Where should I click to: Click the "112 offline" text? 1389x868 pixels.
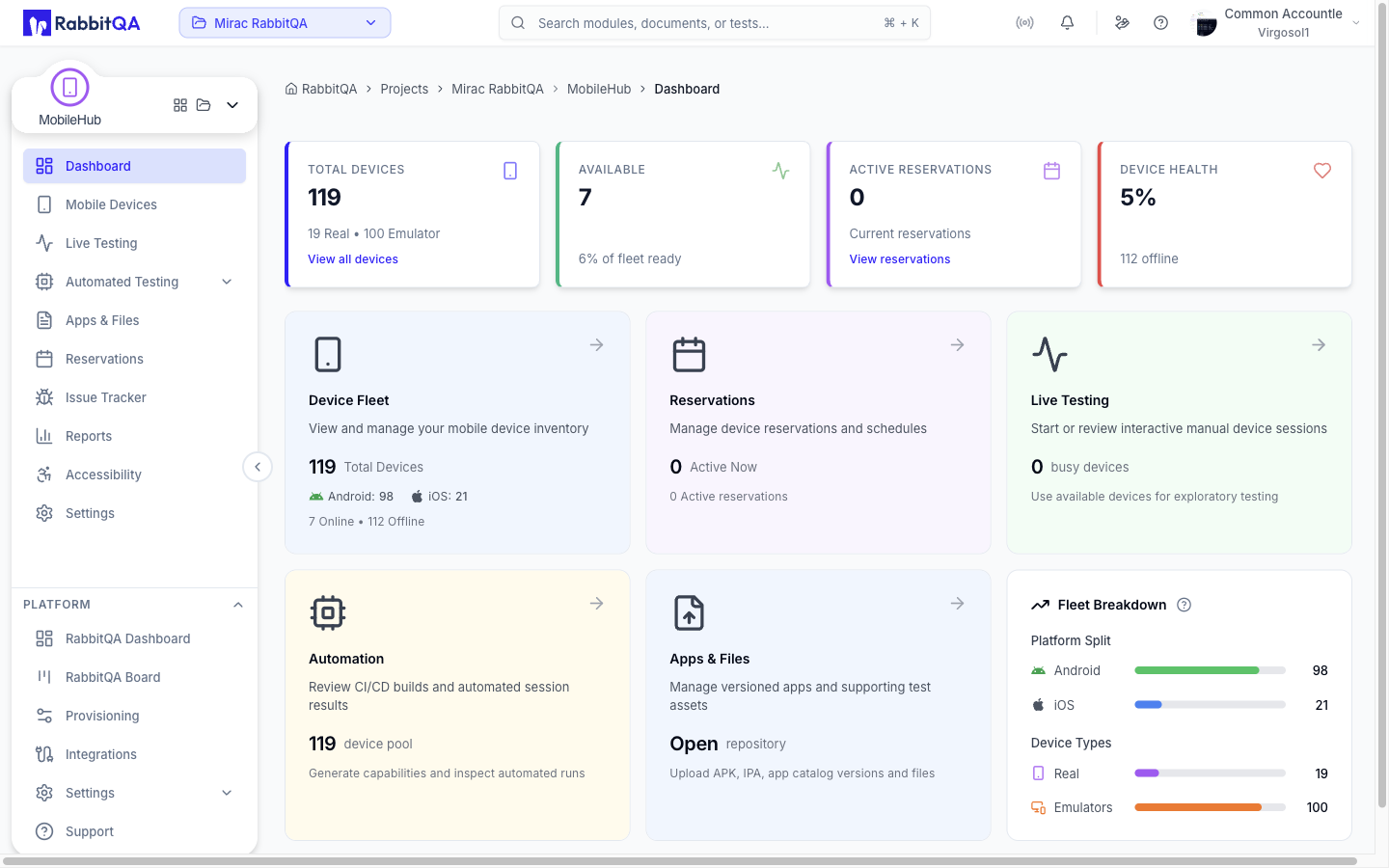[x=1149, y=258]
